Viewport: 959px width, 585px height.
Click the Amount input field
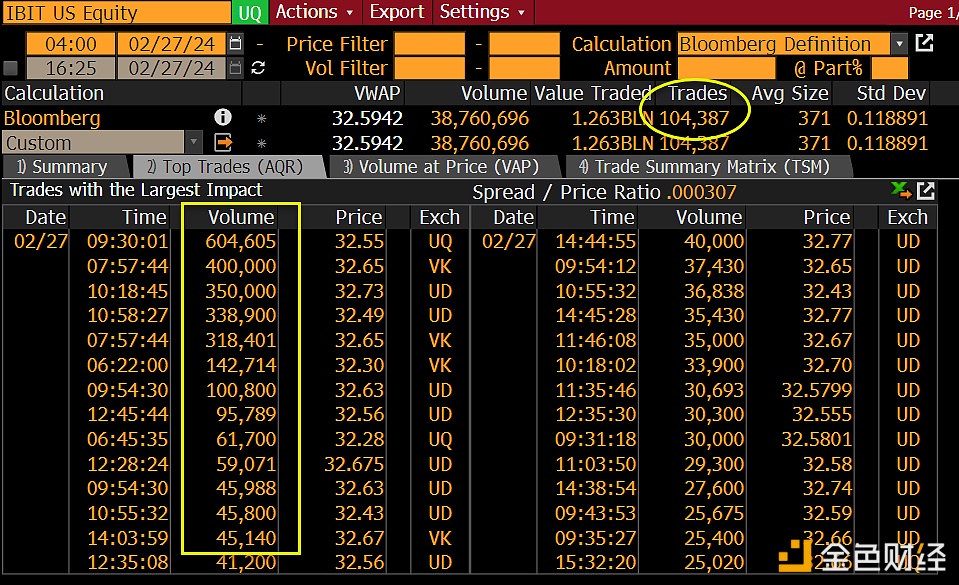[727, 68]
